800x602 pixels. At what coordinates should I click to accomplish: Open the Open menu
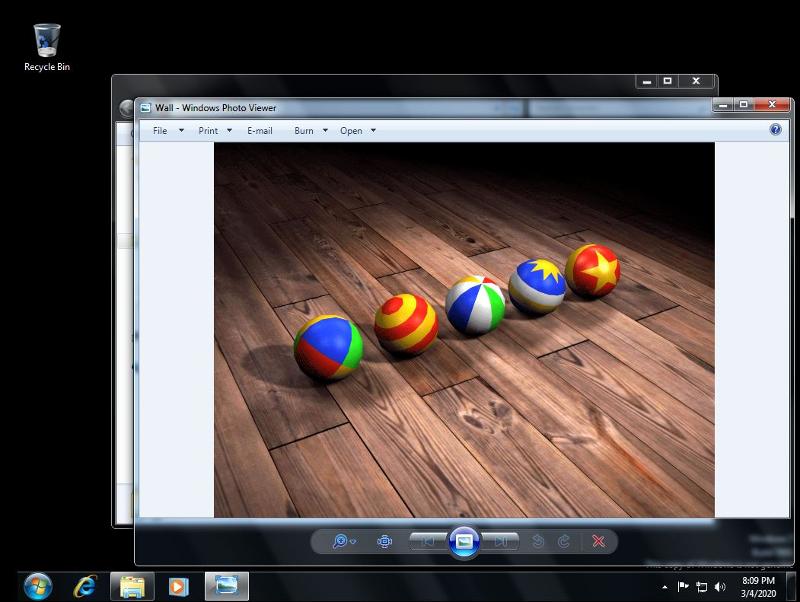point(351,131)
